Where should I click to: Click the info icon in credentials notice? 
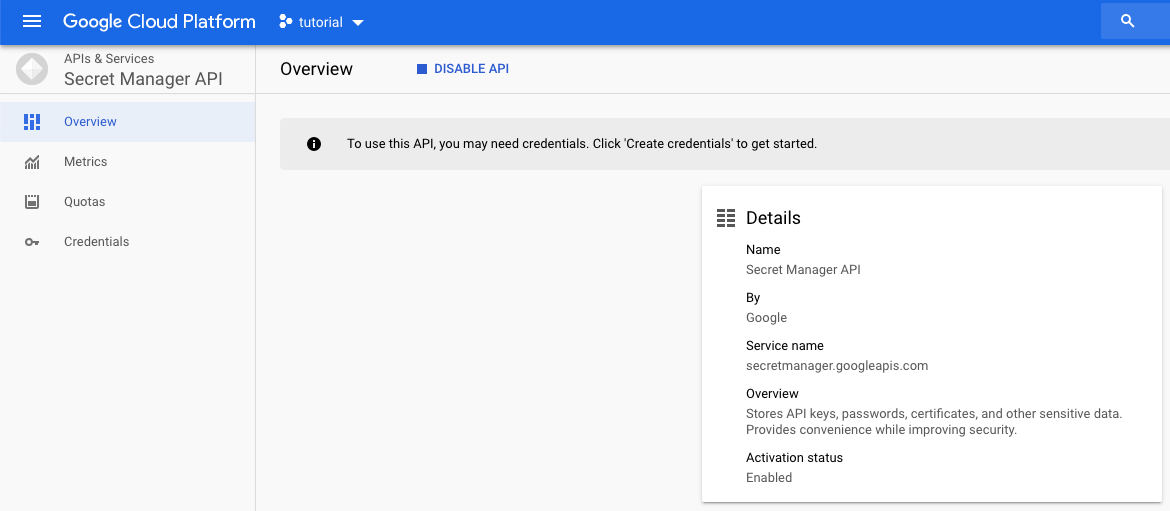pos(314,143)
